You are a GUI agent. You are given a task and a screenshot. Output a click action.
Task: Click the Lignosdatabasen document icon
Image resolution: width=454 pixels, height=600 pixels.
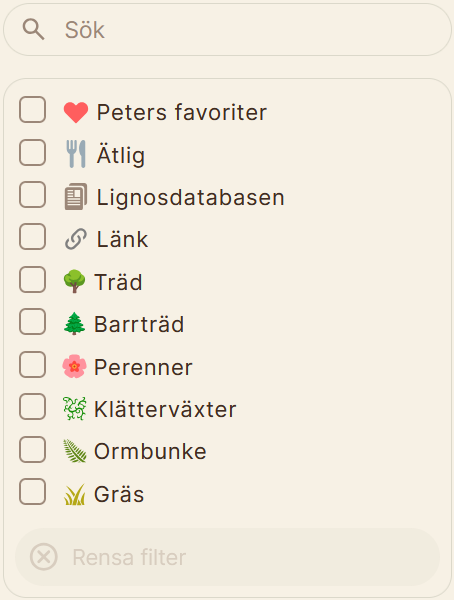(75, 197)
